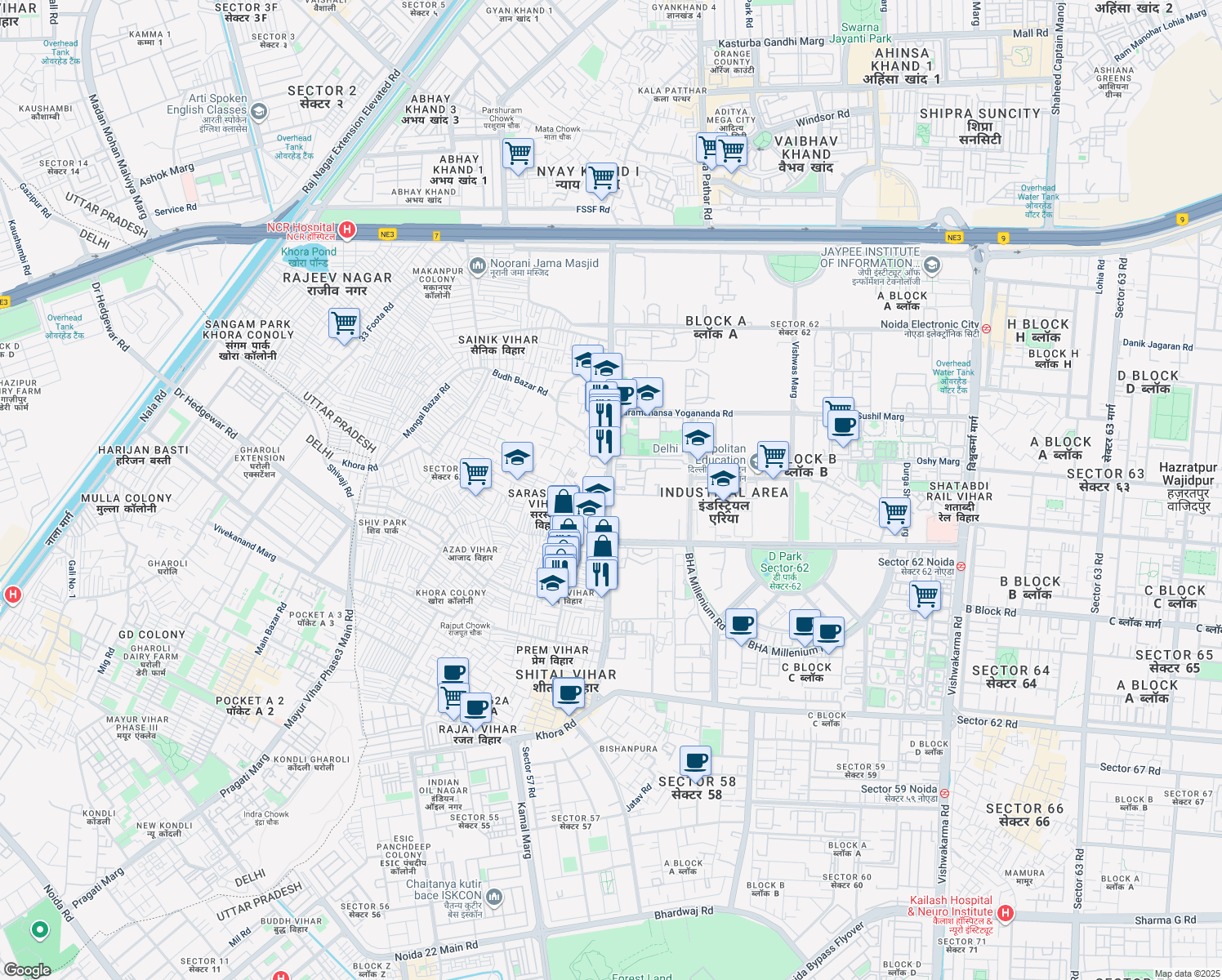Select the NCR Hospital marker
Viewport: 1222px width, 980px height.
pyautogui.click(x=349, y=230)
